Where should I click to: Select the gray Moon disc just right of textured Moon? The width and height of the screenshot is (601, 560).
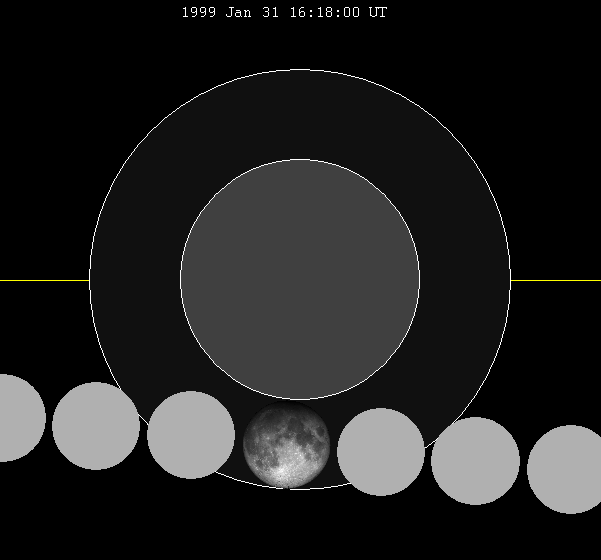point(381,452)
